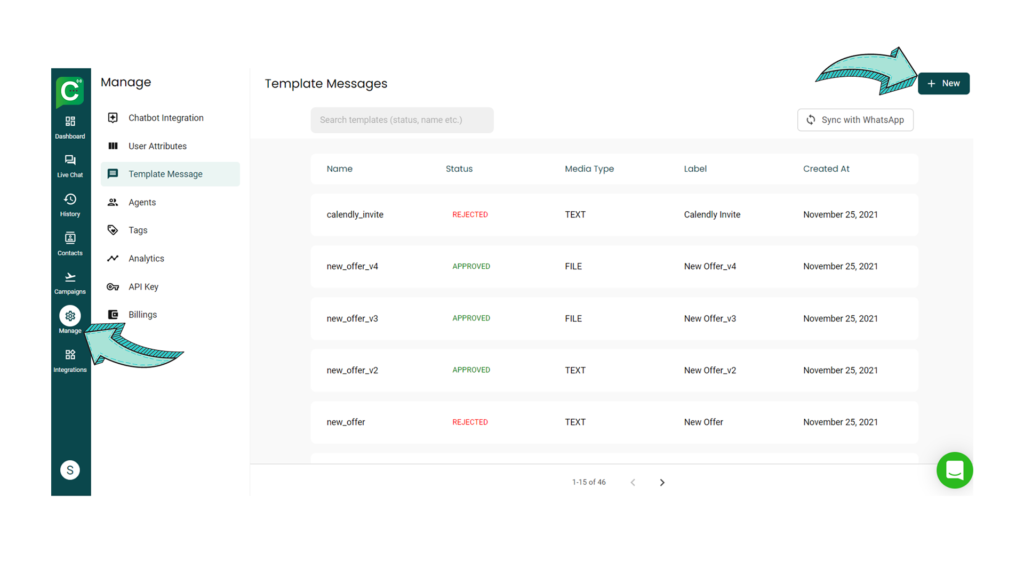The width and height of the screenshot is (1024, 576).
Task: Click the New template button
Action: (x=943, y=83)
